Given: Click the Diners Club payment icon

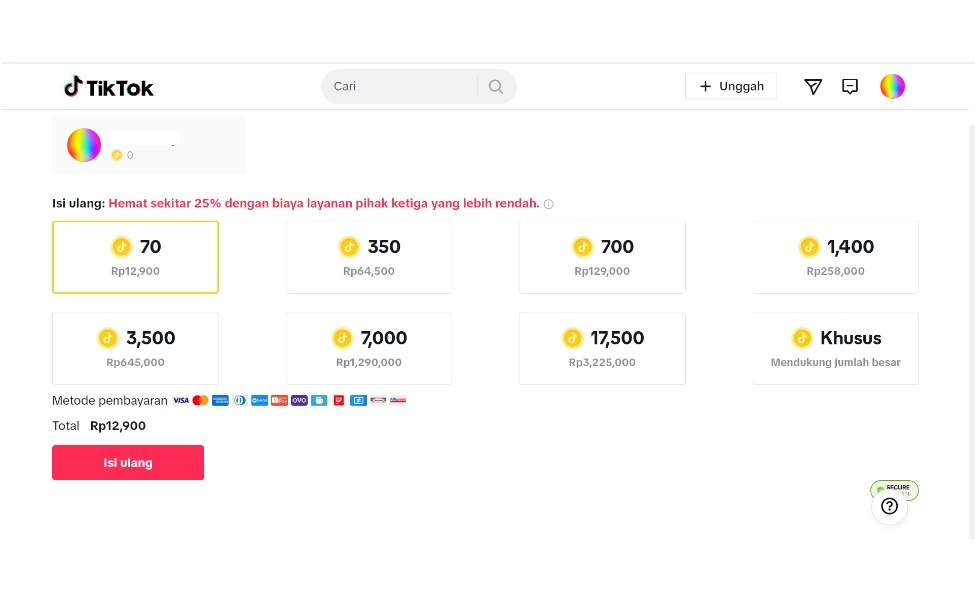Looking at the screenshot, I should (x=240, y=400).
